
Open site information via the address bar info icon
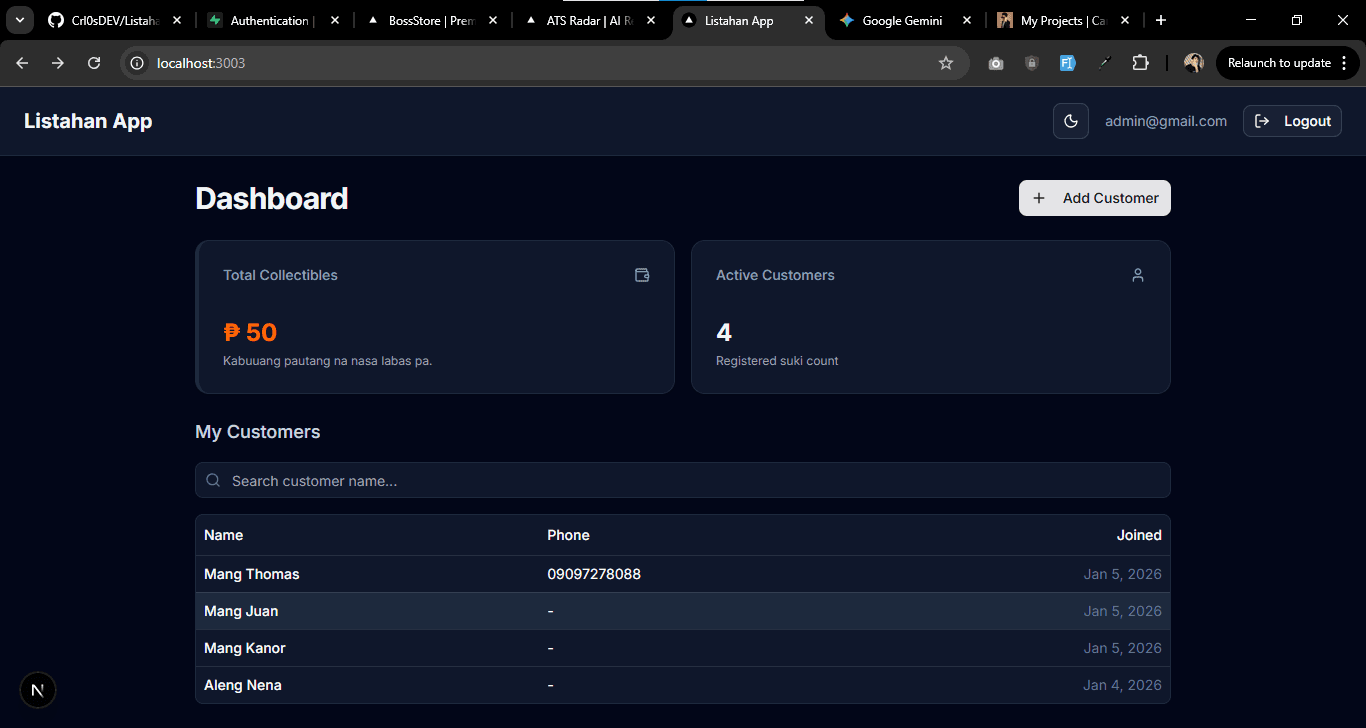point(135,62)
